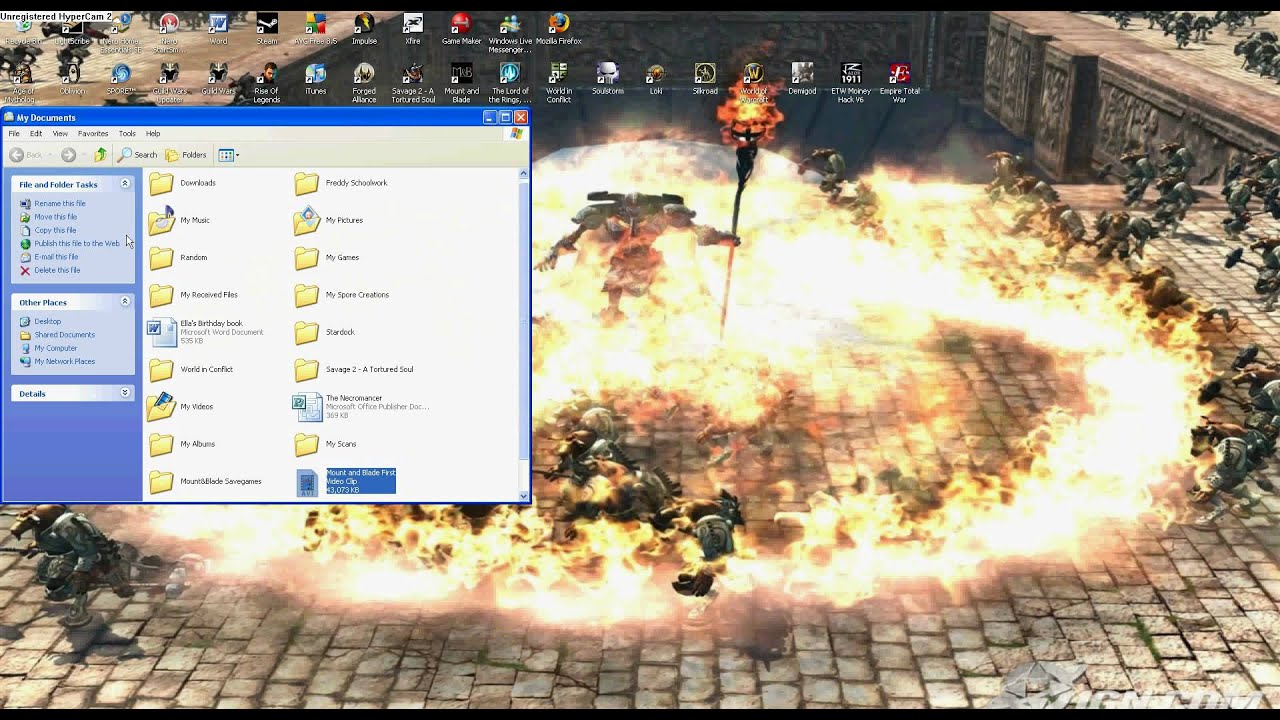This screenshot has height=720, width=1280.
Task: Open My Network Places link
Action: coord(65,361)
